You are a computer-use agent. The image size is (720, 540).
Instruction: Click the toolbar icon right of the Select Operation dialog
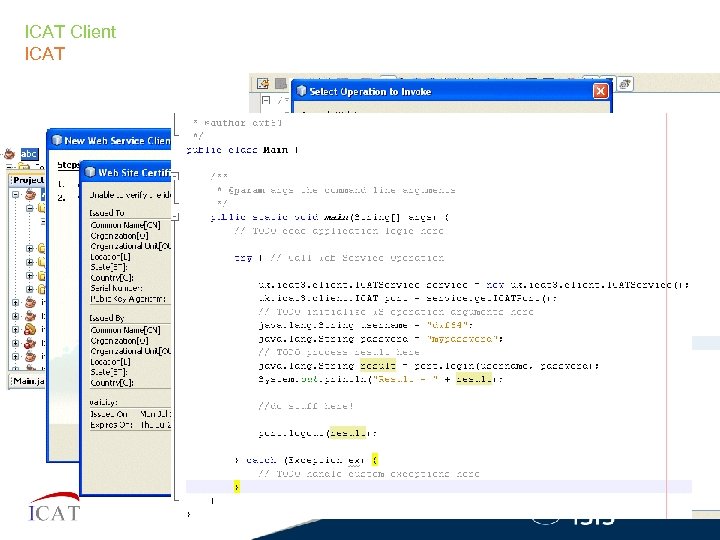click(x=625, y=84)
